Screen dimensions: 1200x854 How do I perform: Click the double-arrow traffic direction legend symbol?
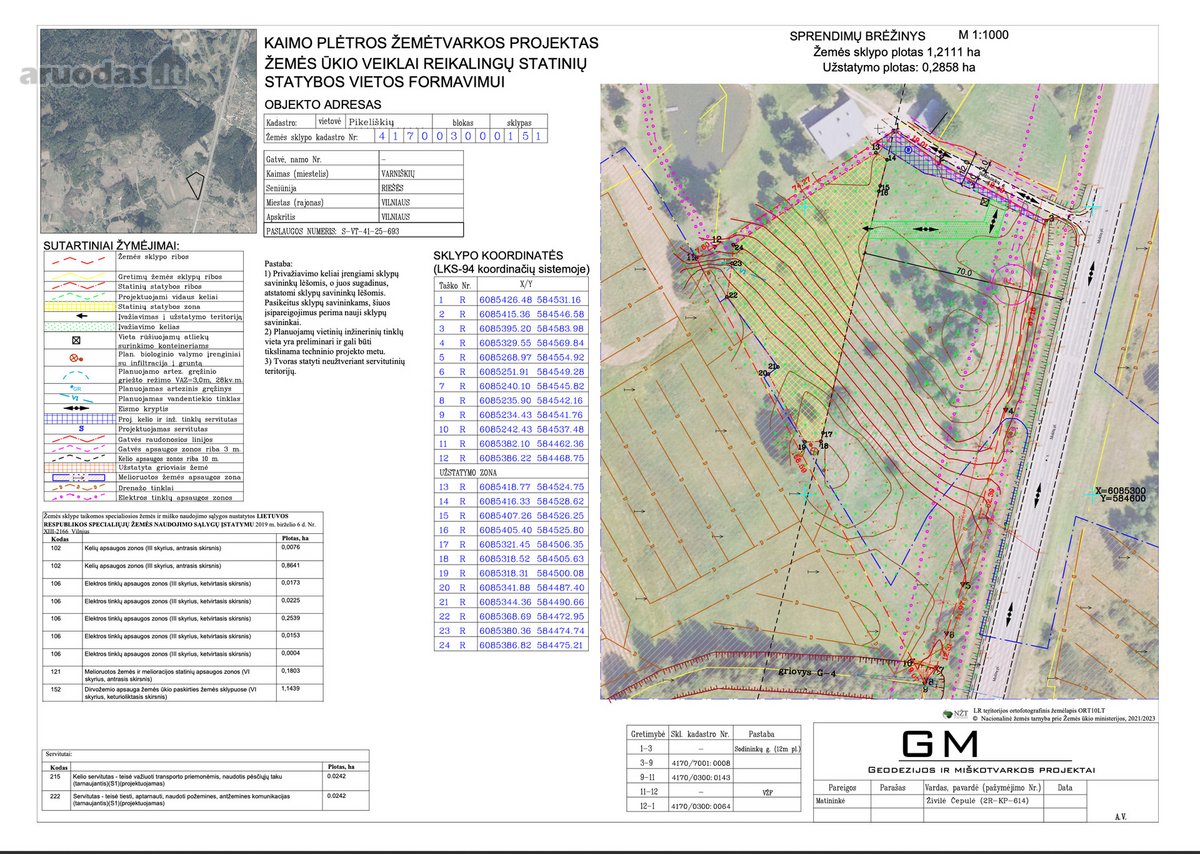tap(76, 408)
